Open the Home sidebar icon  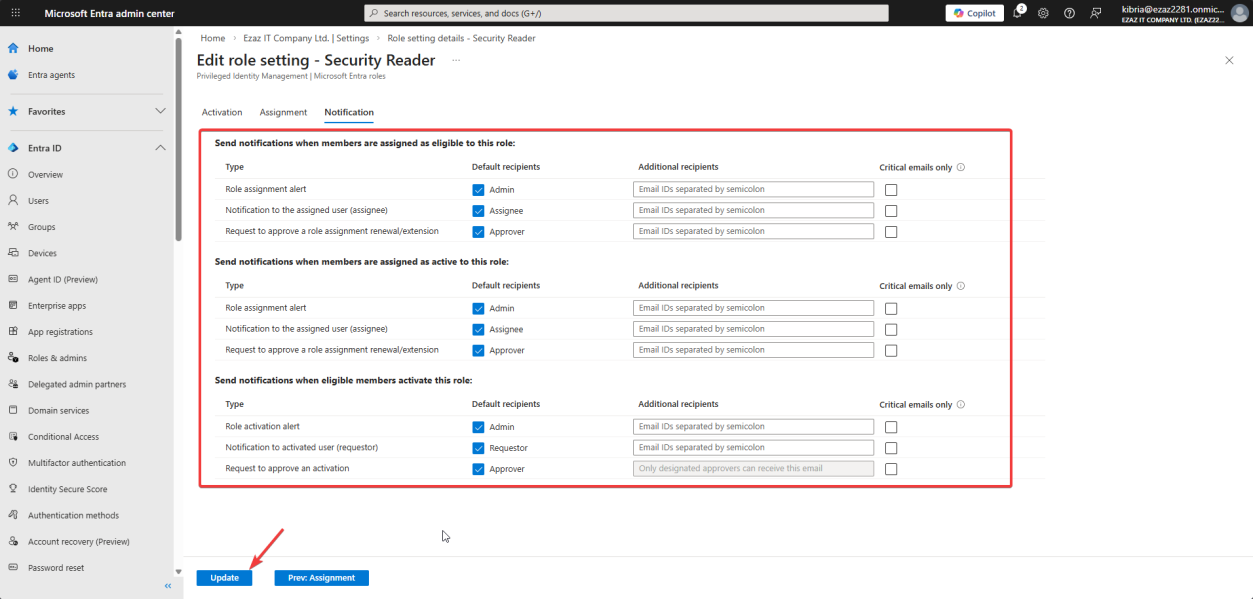pos(13,48)
